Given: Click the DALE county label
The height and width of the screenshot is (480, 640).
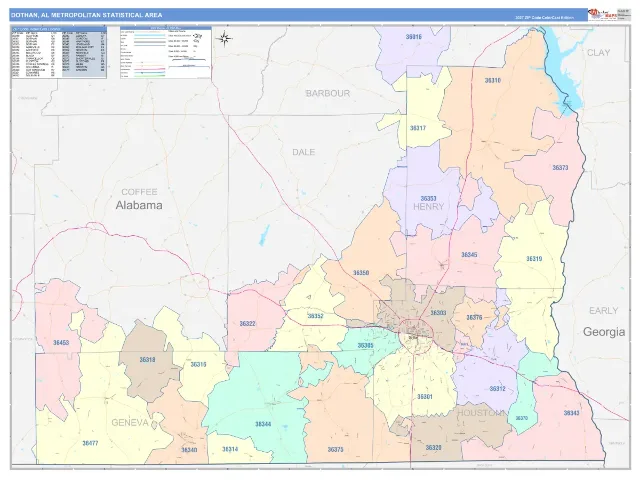Looking at the screenshot, I should [x=303, y=152].
